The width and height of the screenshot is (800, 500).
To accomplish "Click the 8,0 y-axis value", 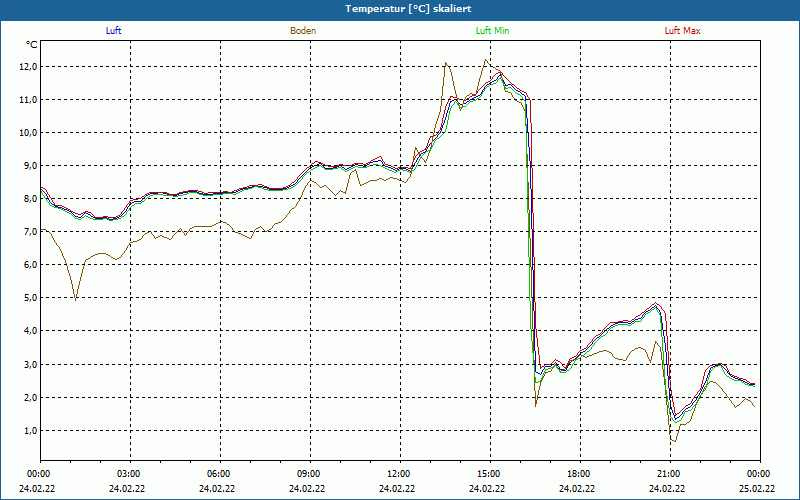I will click(x=30, y=199).
